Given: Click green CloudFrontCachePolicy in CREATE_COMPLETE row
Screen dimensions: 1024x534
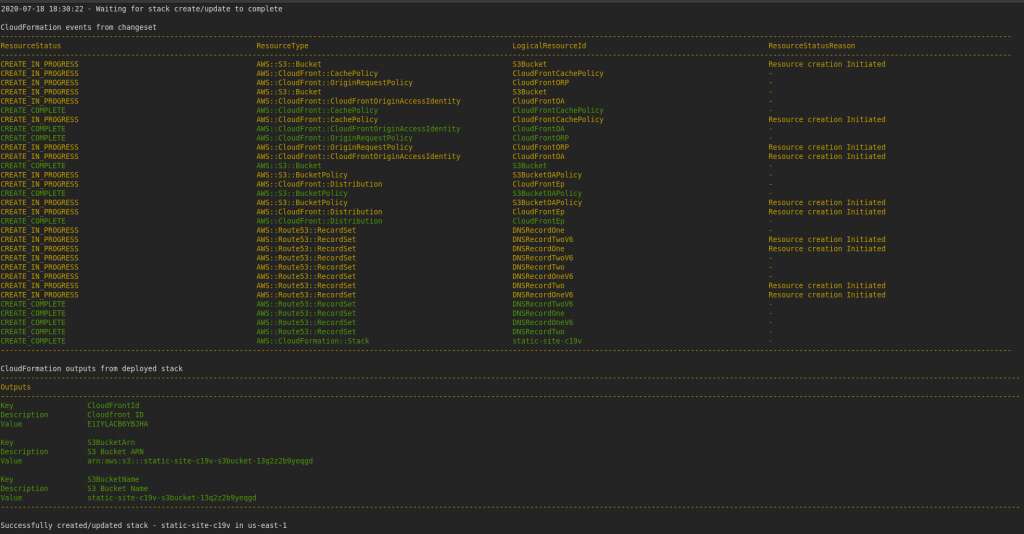Looking at the screenshot, I should [x=558, y=110].
